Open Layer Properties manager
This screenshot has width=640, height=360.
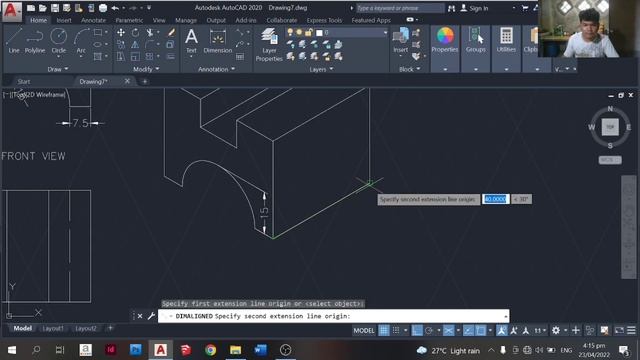click(x=269, y=44)
